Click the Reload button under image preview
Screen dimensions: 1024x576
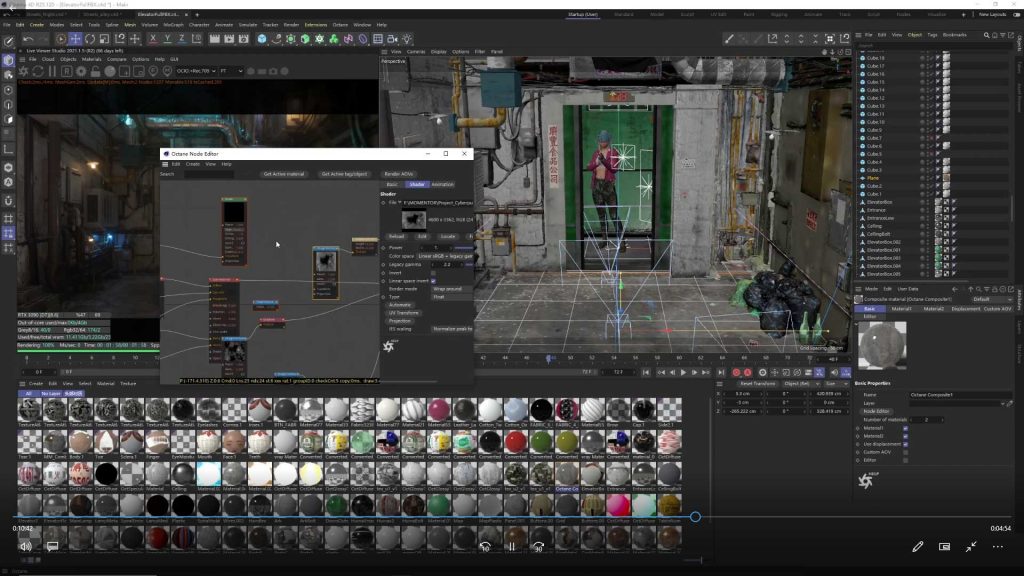pyautogui.click(x=396, y=236)
